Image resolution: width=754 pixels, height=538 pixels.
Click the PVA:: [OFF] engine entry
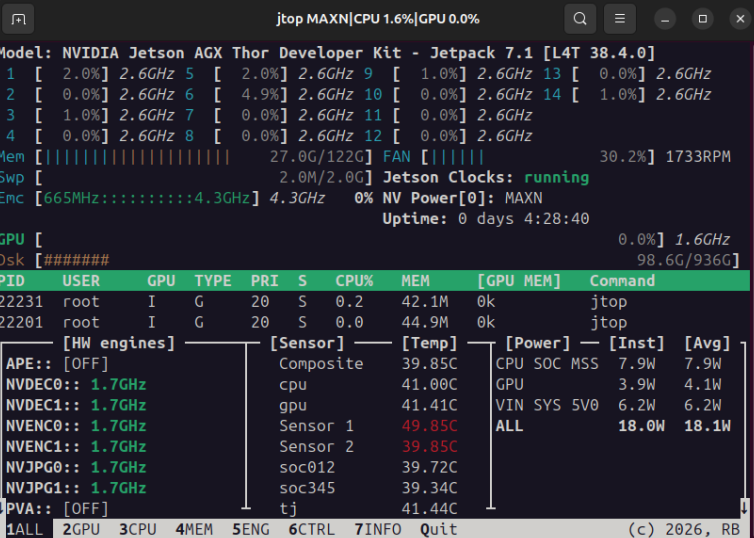57,508
